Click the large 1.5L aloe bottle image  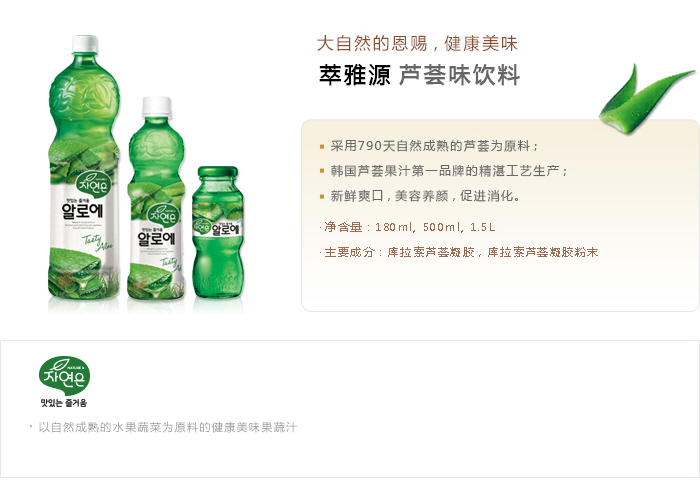tap(84, 167)
